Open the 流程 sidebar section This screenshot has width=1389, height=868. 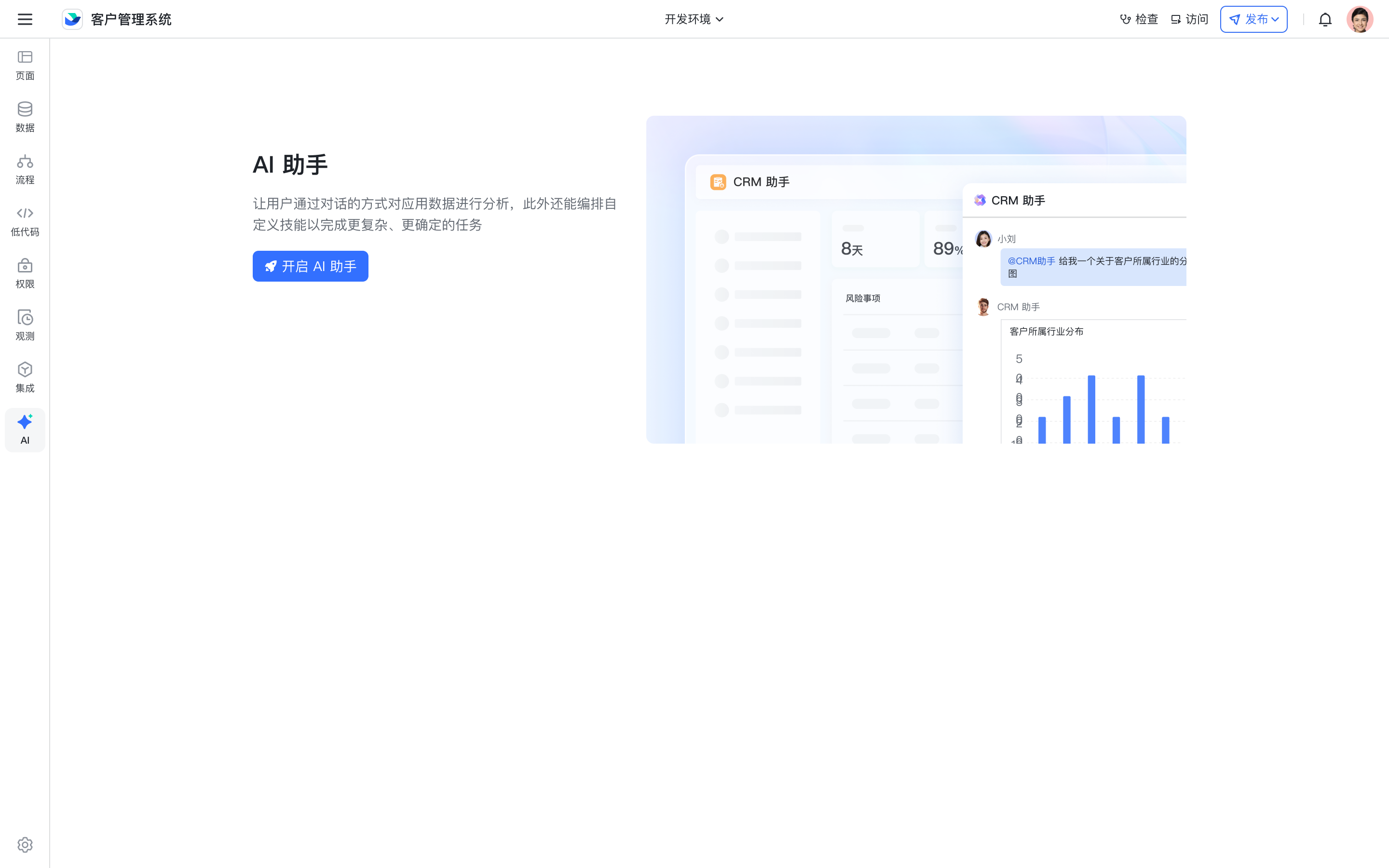click(25, 170)
